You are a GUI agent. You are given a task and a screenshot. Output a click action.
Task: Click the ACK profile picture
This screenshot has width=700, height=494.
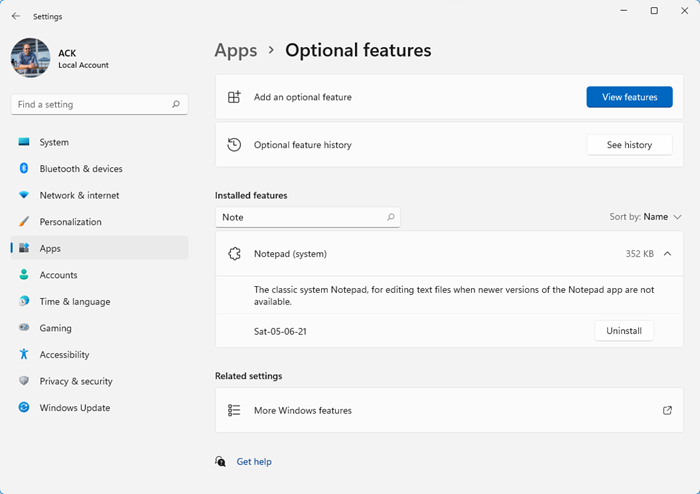[30, 58]
